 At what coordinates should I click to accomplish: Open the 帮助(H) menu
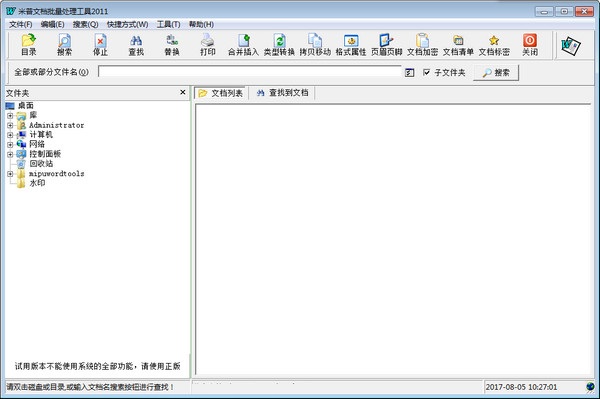click(201, 24)
